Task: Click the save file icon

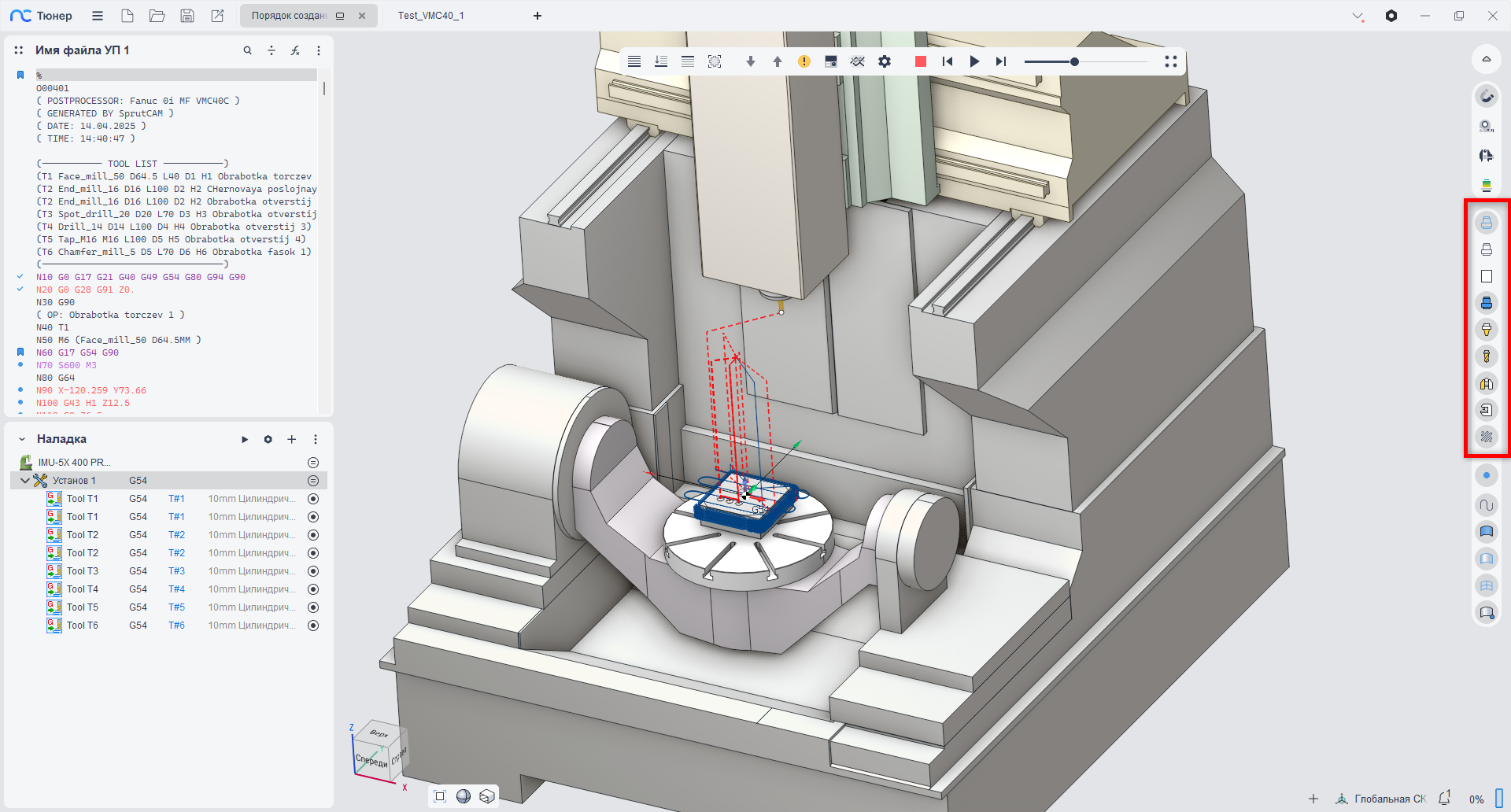Action: point(187,16)
